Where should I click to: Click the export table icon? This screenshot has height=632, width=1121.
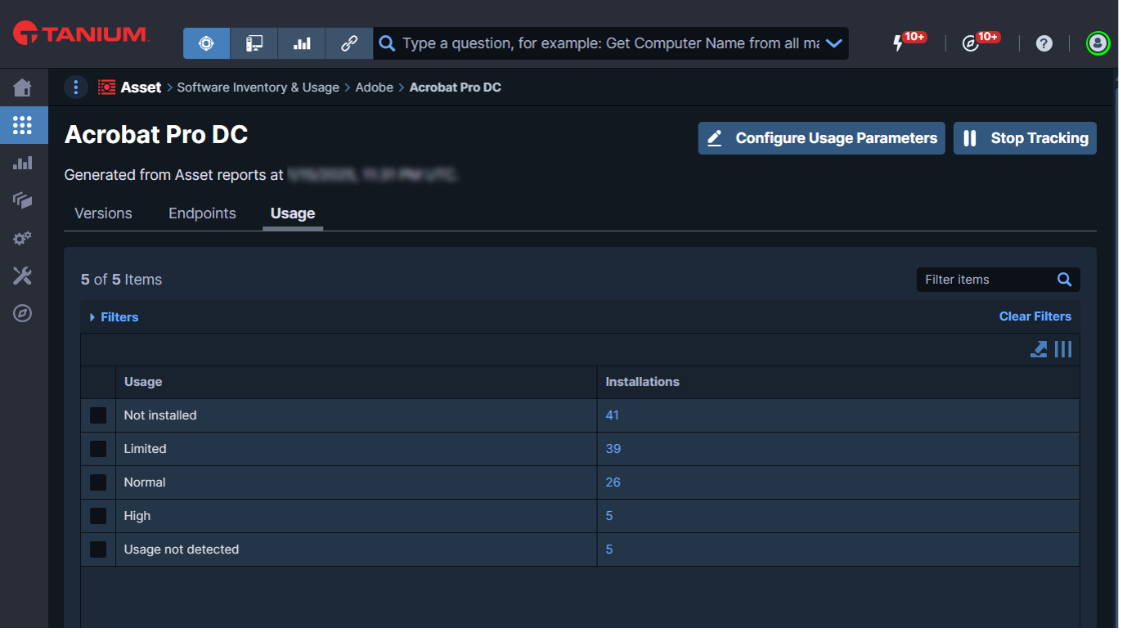(x=1038, y=349)
